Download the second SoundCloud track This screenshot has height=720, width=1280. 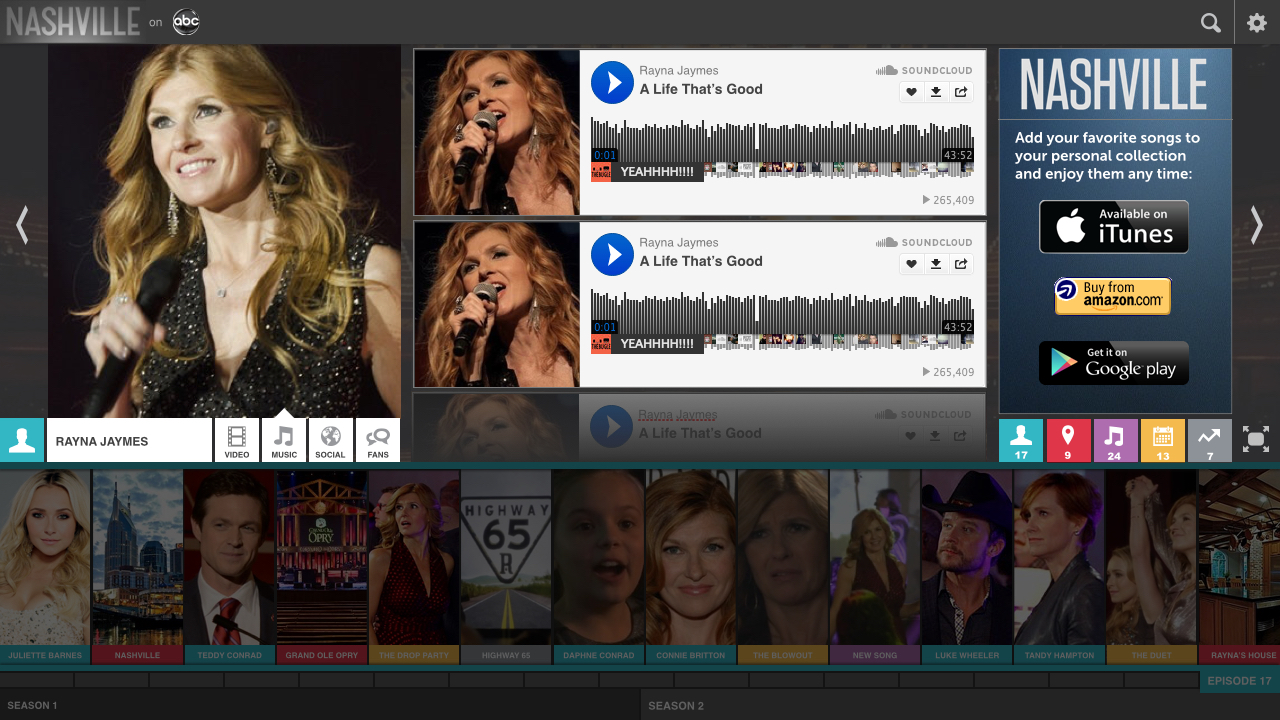pos(936,264)
